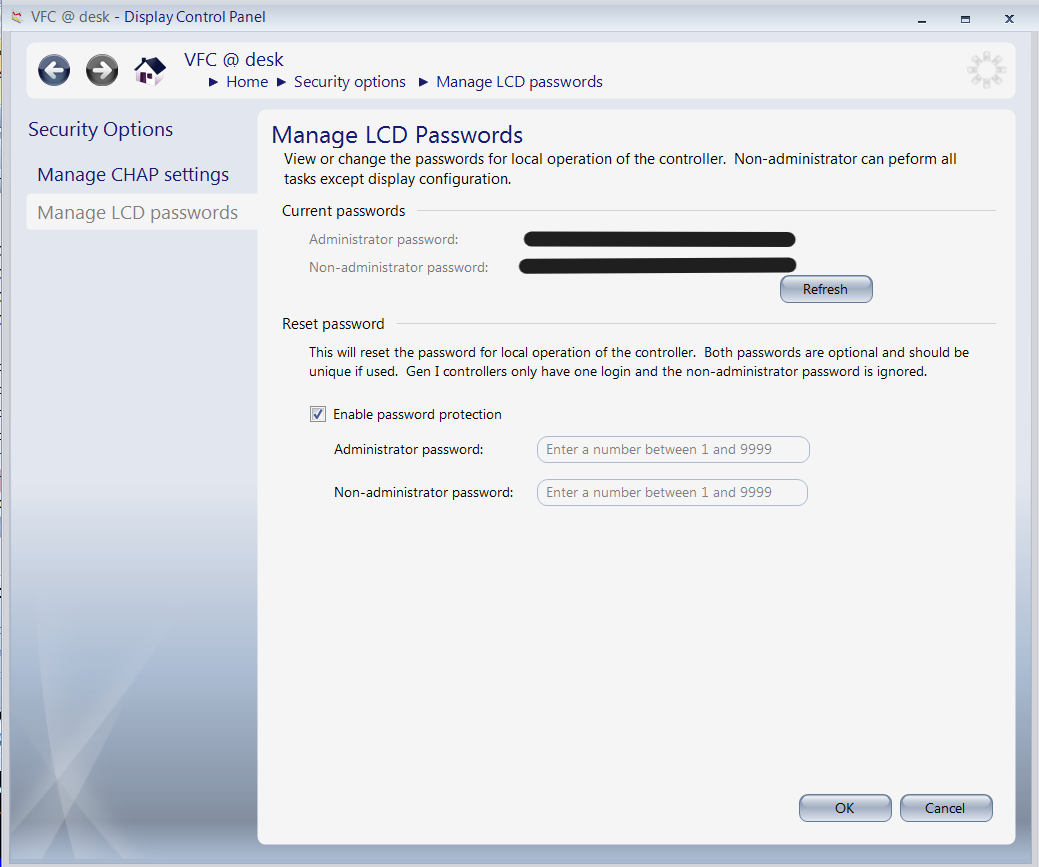Maximize the Display Control Panel window

[965, 18]
